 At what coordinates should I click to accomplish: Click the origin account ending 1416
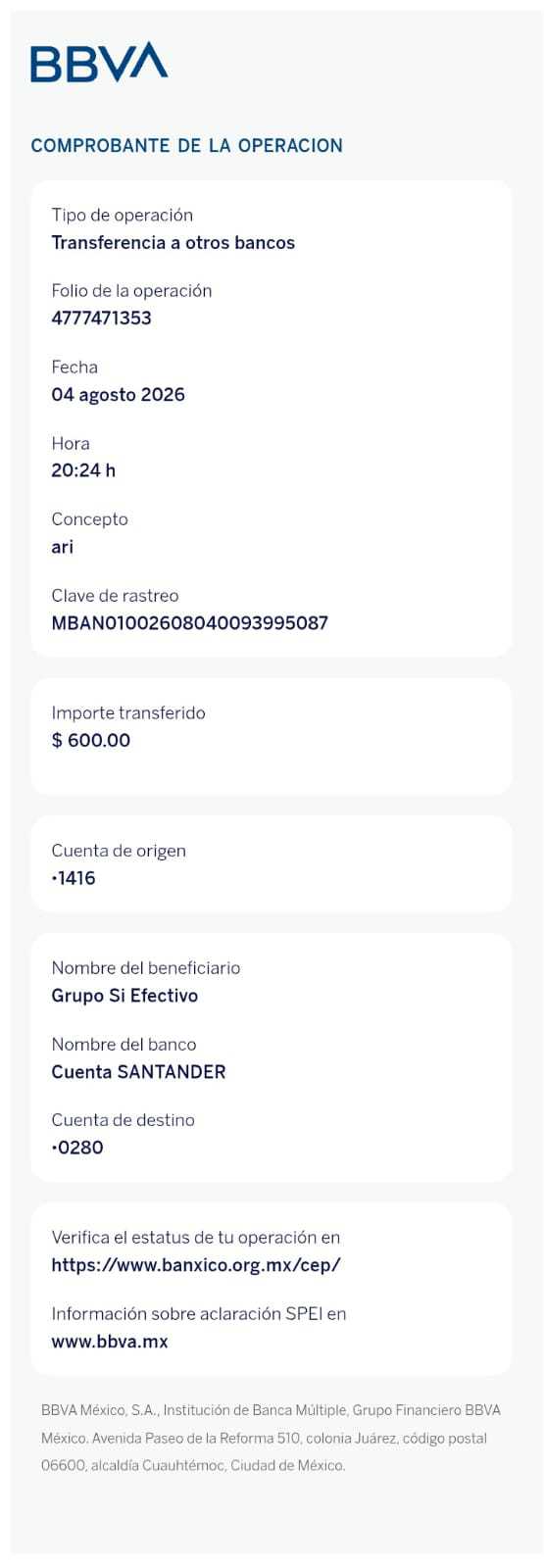tap(74, 878)
